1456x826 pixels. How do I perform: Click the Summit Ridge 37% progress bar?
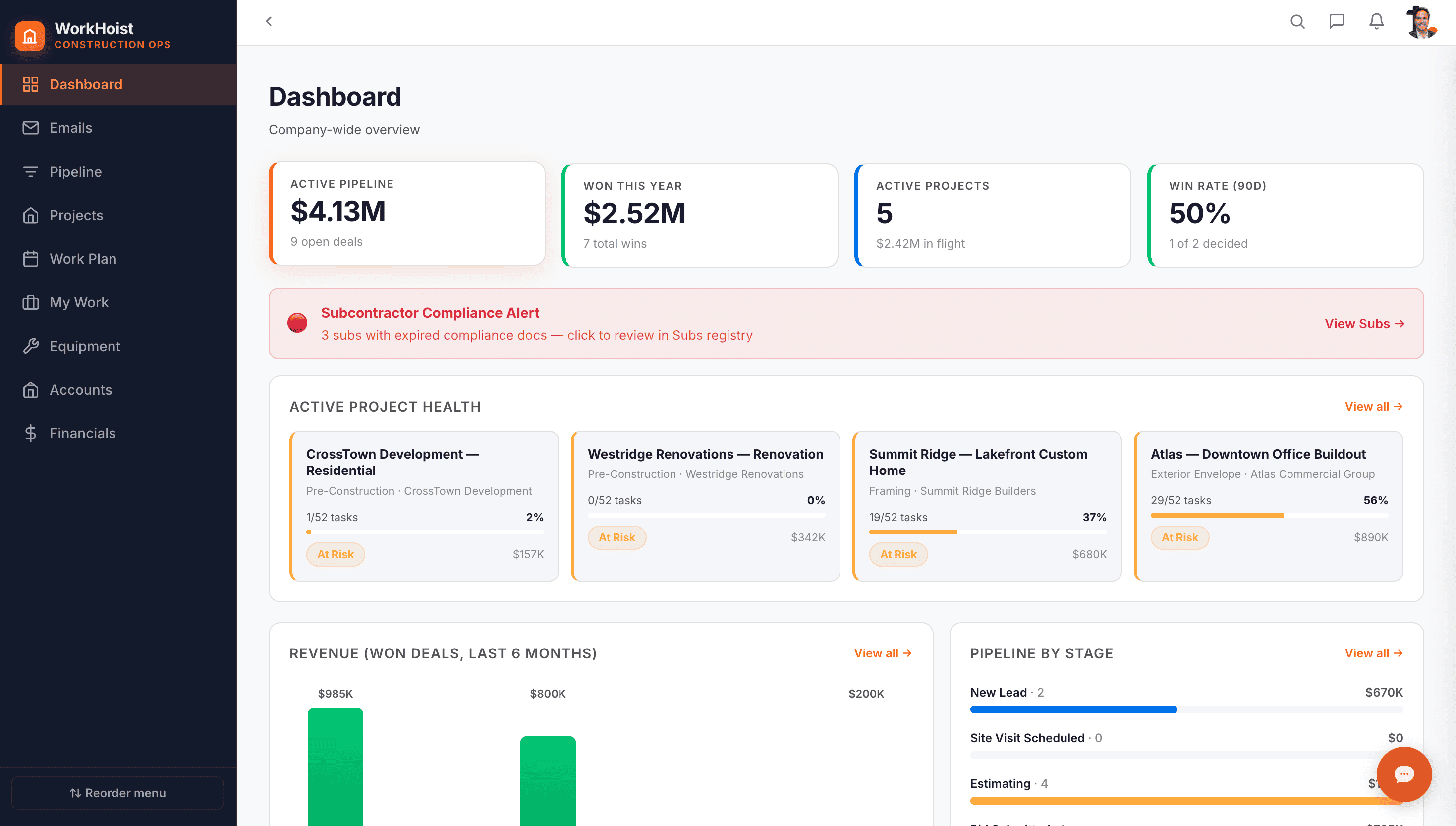[x=988, y=532]
